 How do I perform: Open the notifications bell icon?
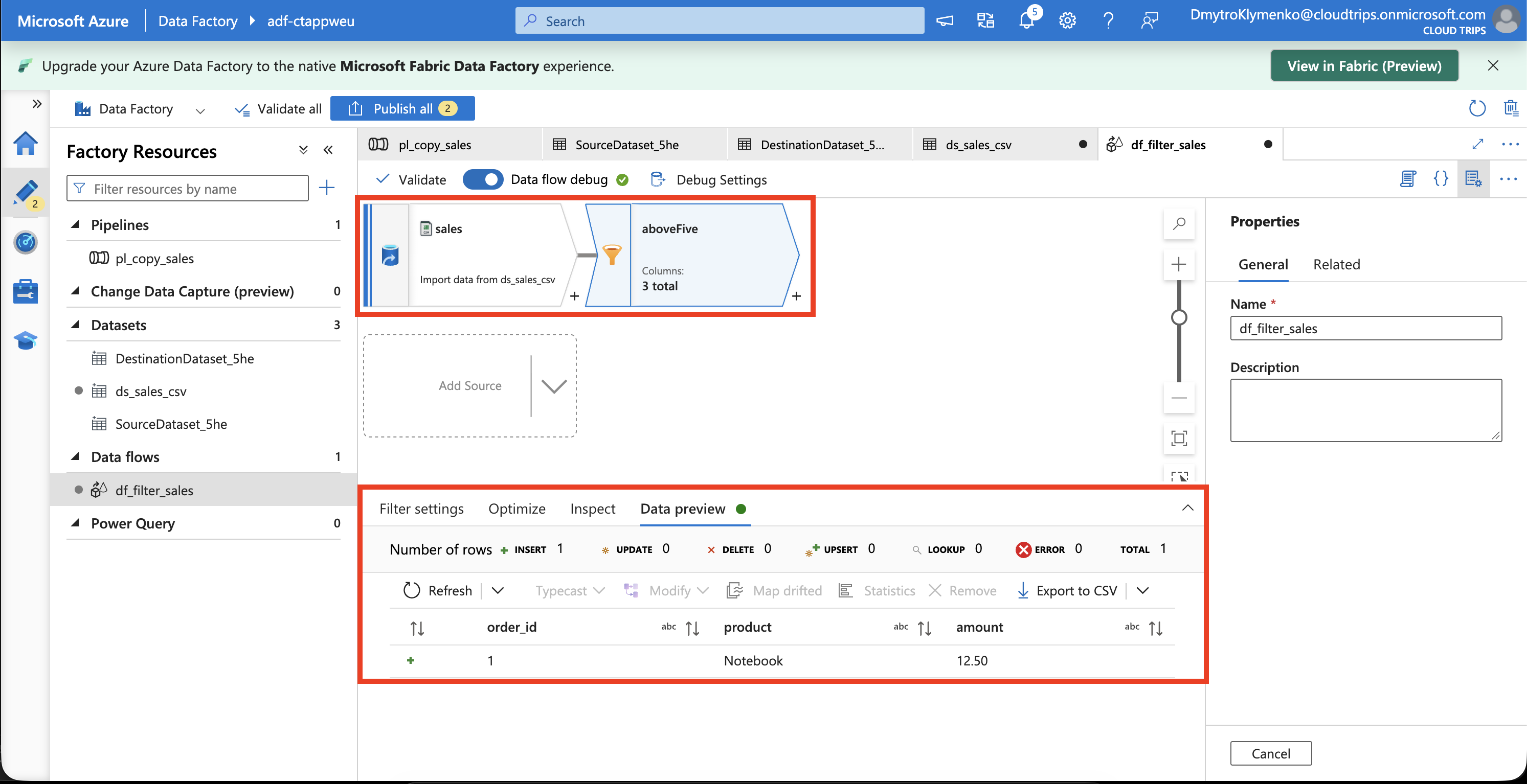click(x=1026, y=21)
